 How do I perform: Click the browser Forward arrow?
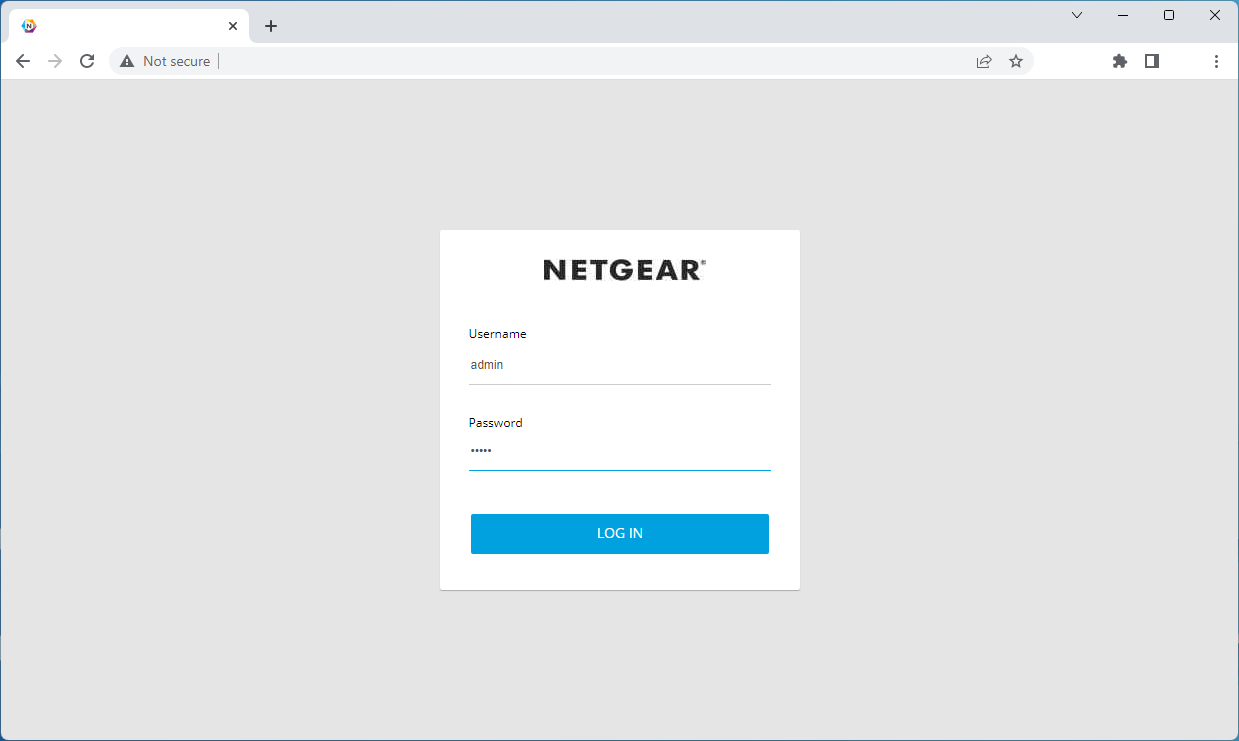(55, 61)
